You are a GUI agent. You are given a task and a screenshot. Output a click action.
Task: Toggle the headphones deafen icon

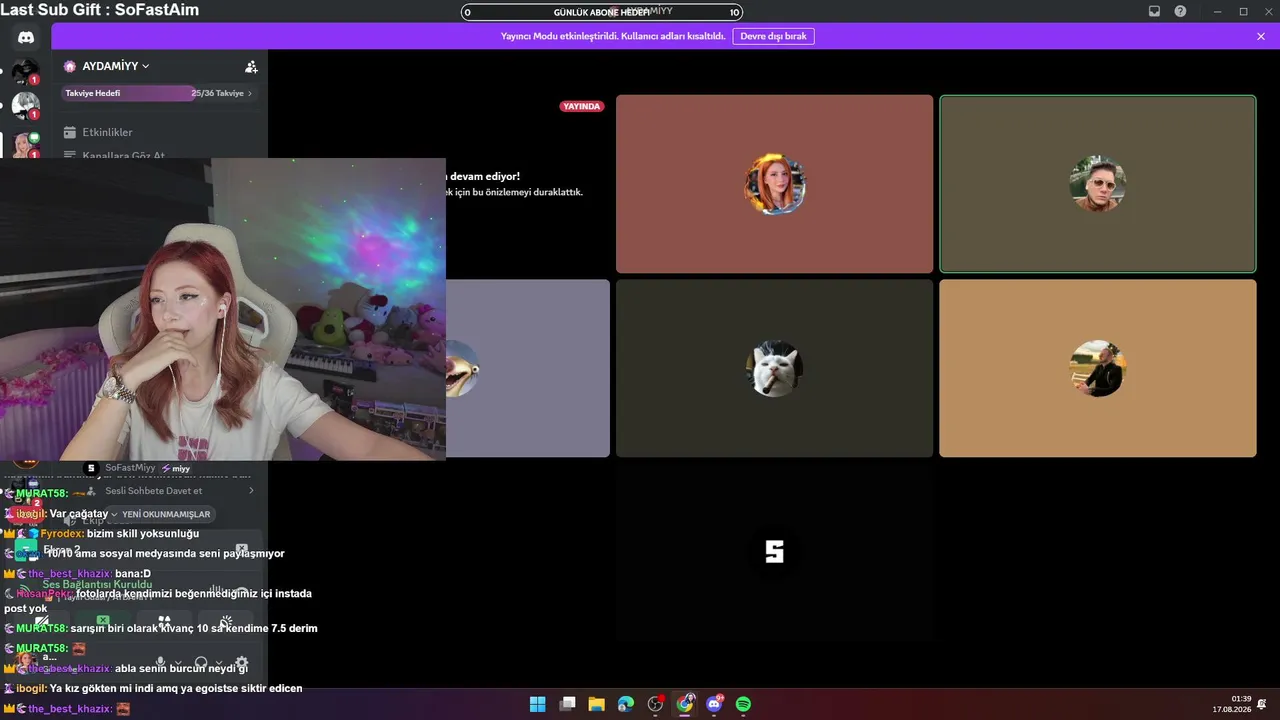[x=201, y=663]
